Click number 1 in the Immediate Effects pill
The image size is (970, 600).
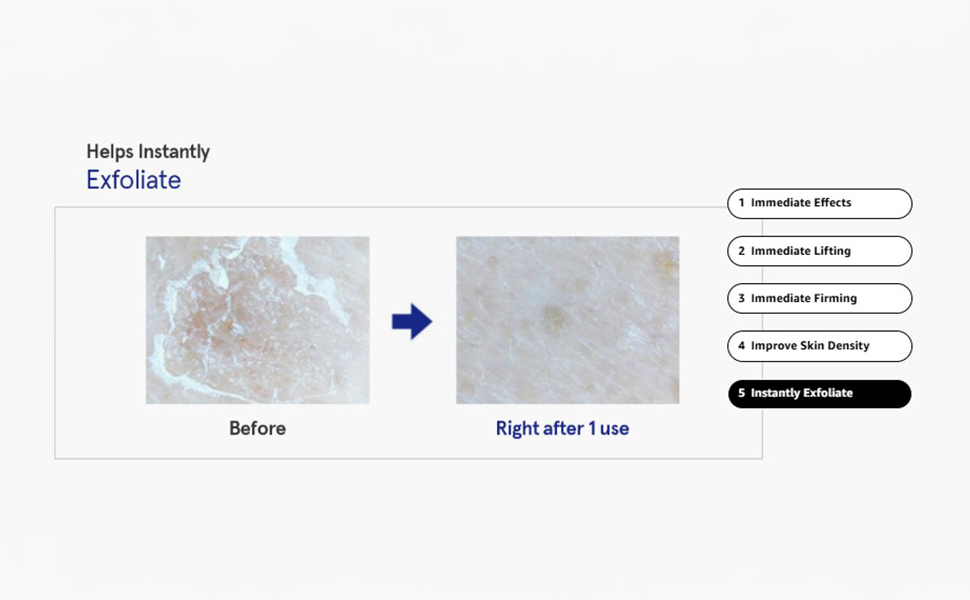pyautogui.click(x=741, y=203)
